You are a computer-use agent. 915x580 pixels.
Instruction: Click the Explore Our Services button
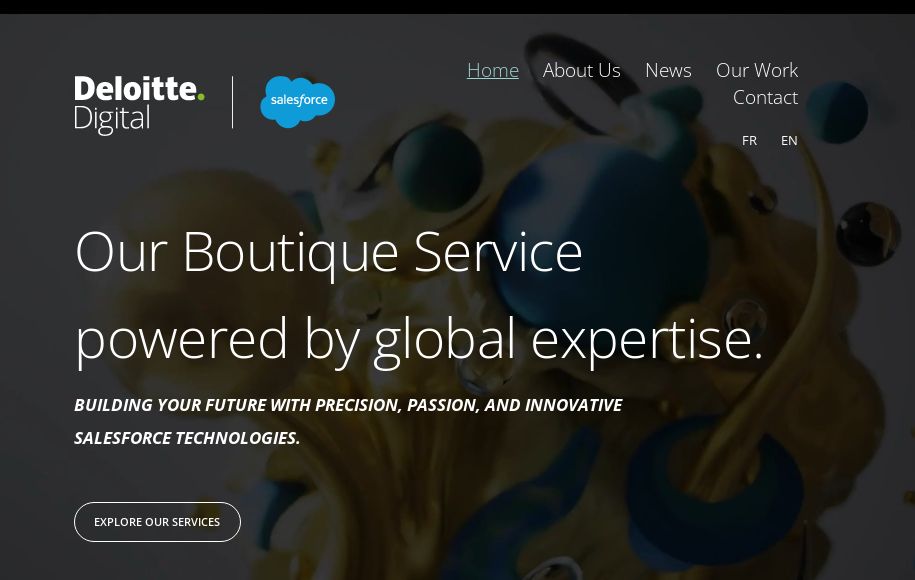point(157,521)
